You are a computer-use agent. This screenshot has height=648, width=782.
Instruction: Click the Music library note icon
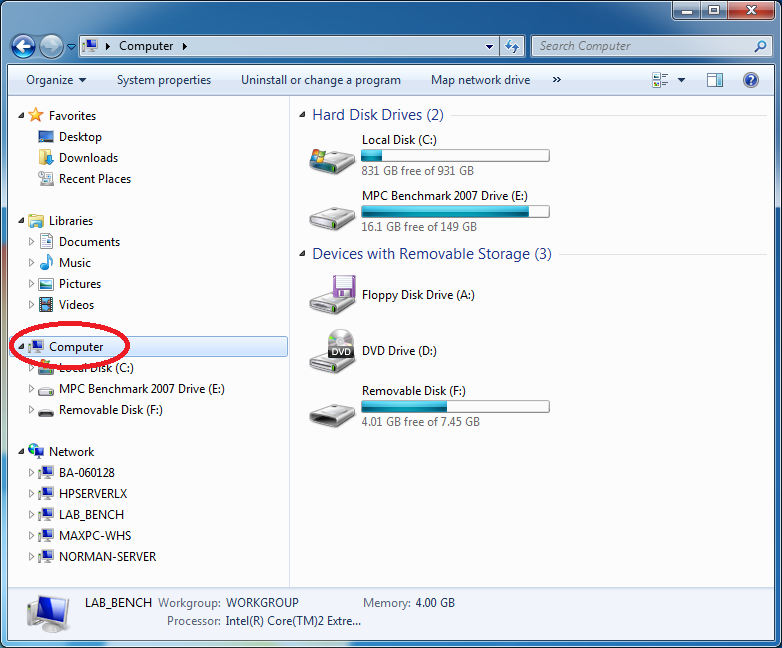46,262
